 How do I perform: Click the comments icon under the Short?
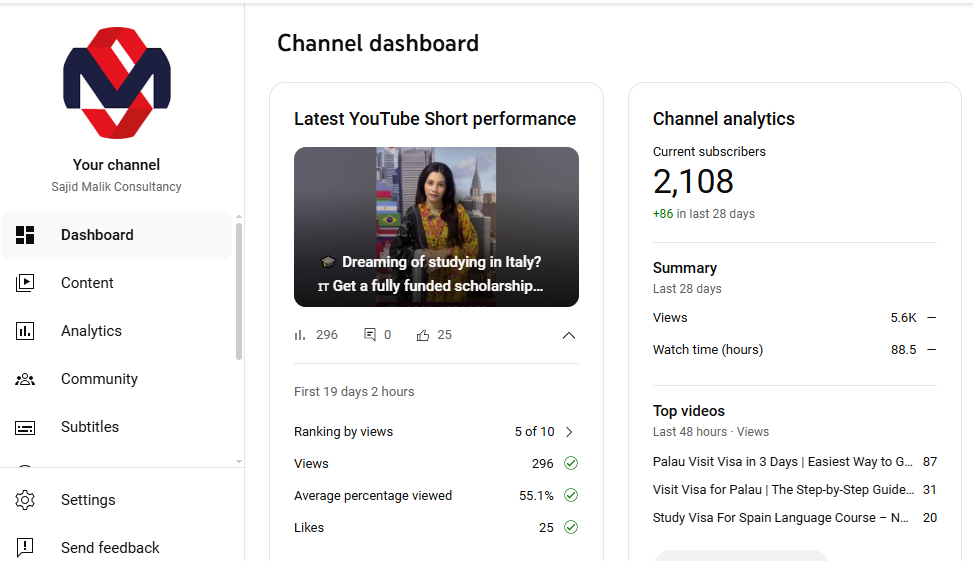[x=370, y=335]
